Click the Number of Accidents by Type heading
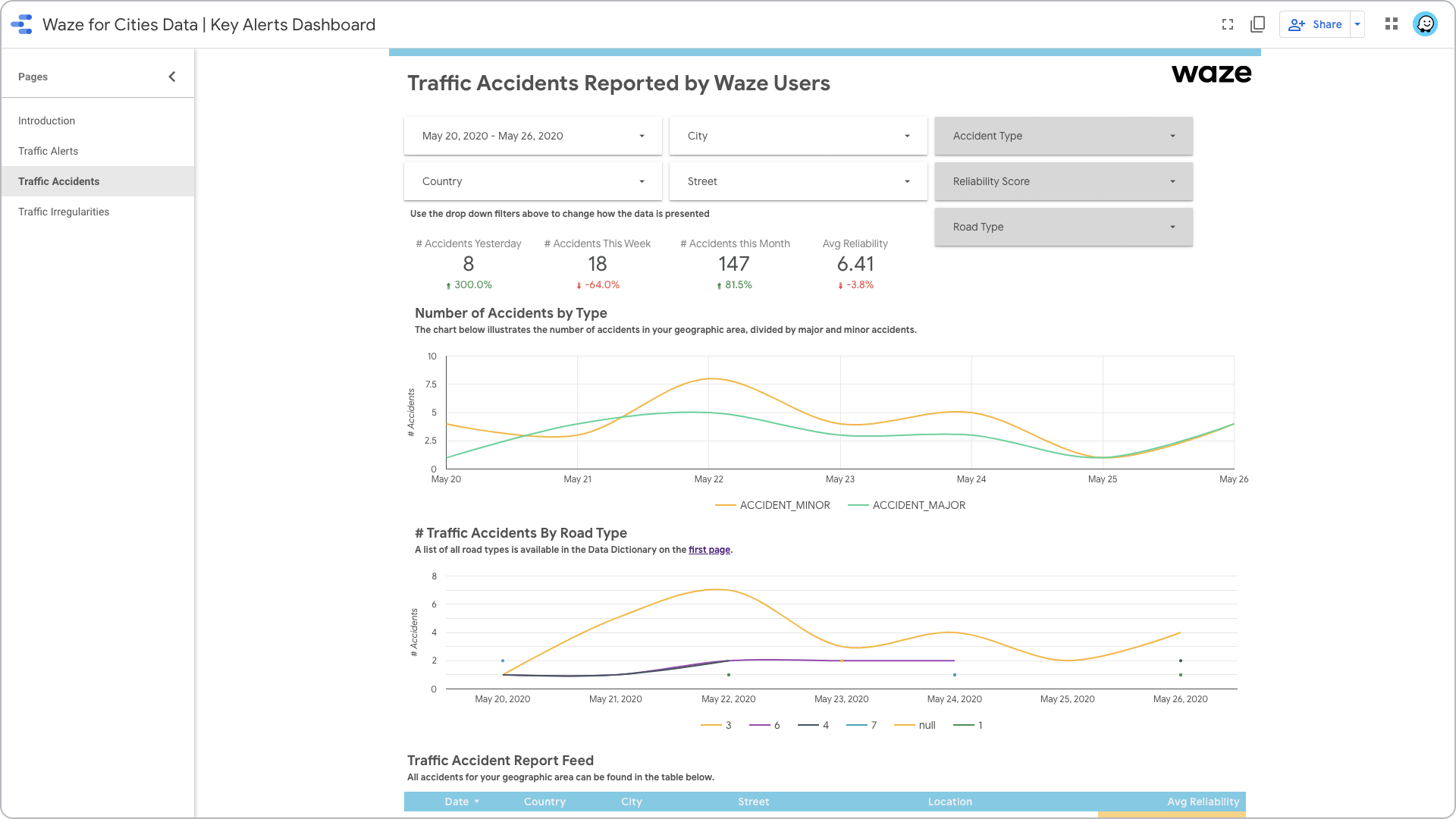 510,313
